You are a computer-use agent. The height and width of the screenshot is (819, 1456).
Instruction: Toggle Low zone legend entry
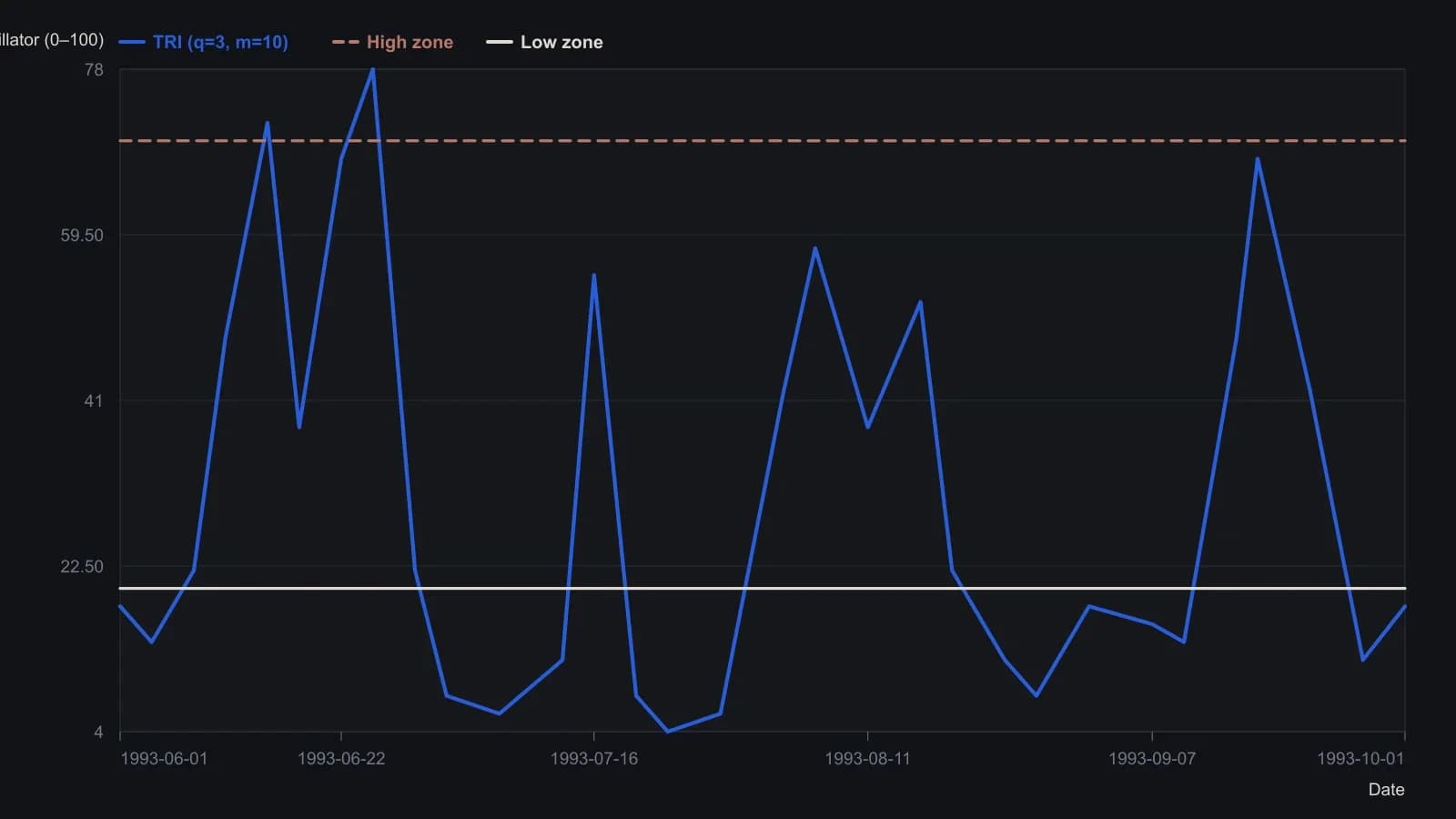(x=544, y=42)
